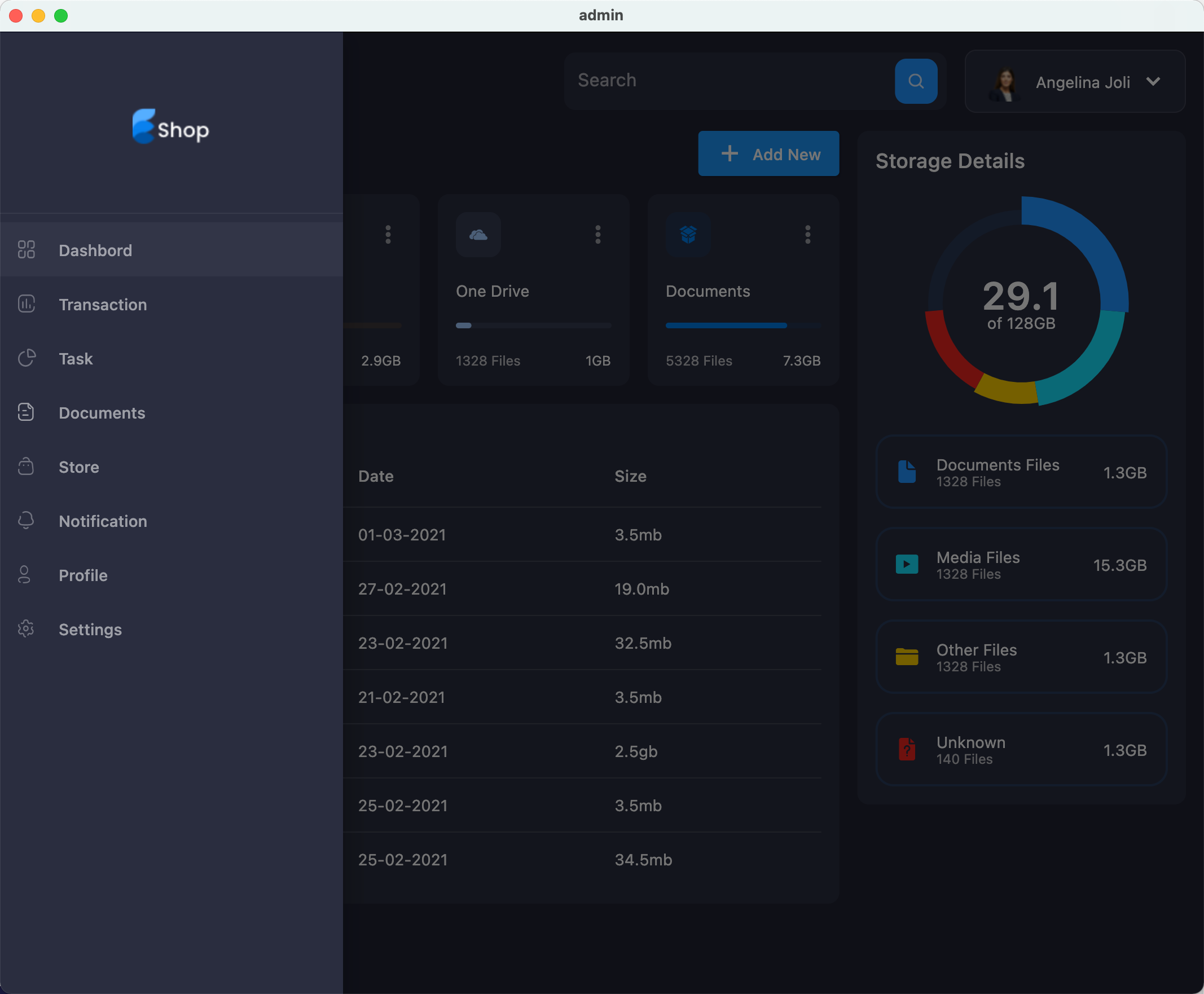The width and height of the screenshot is (1204, 994).
Task: Click the Size column header
Action: (630, 476)
